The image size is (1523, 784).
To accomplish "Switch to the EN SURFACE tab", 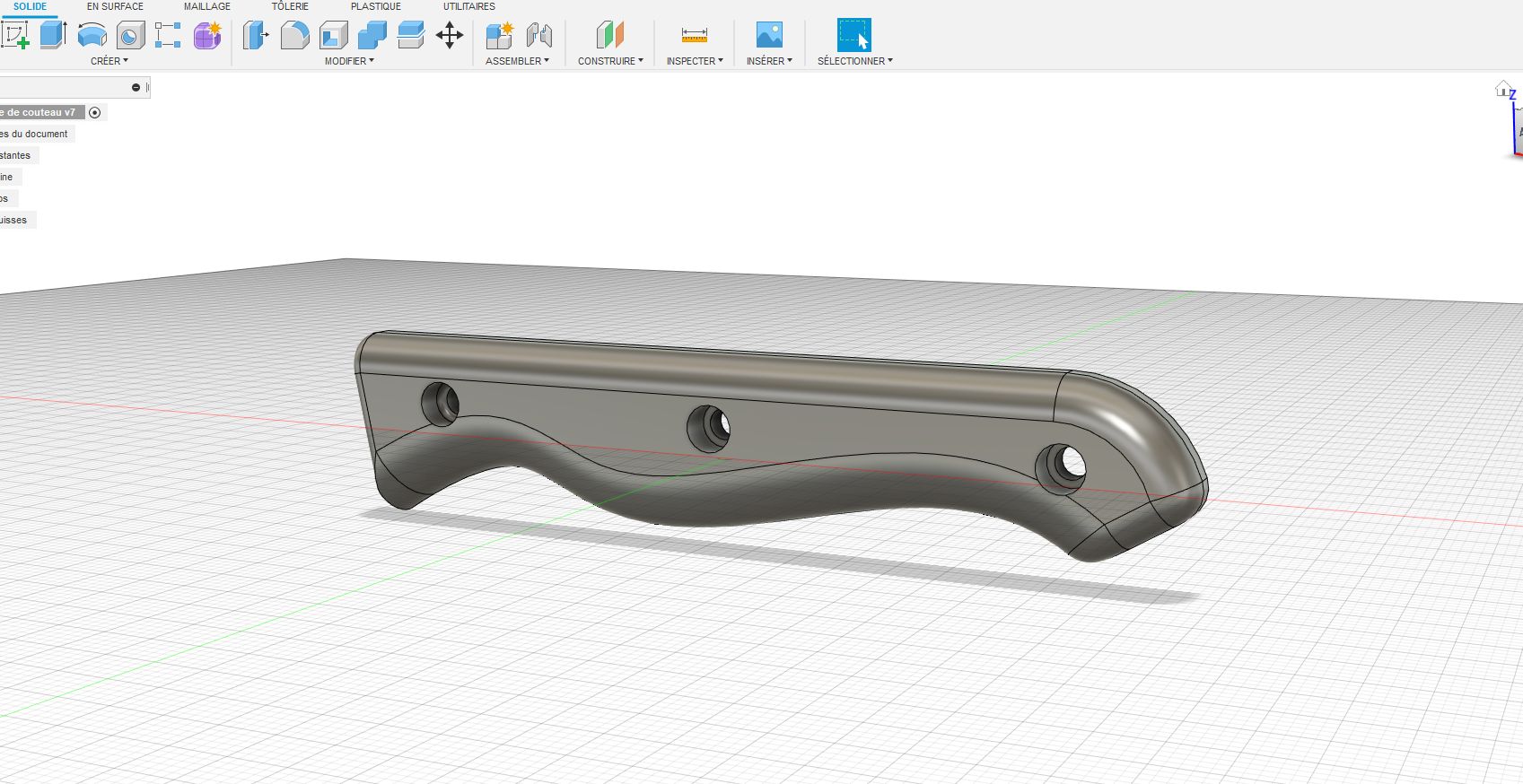I will point(115,6).
